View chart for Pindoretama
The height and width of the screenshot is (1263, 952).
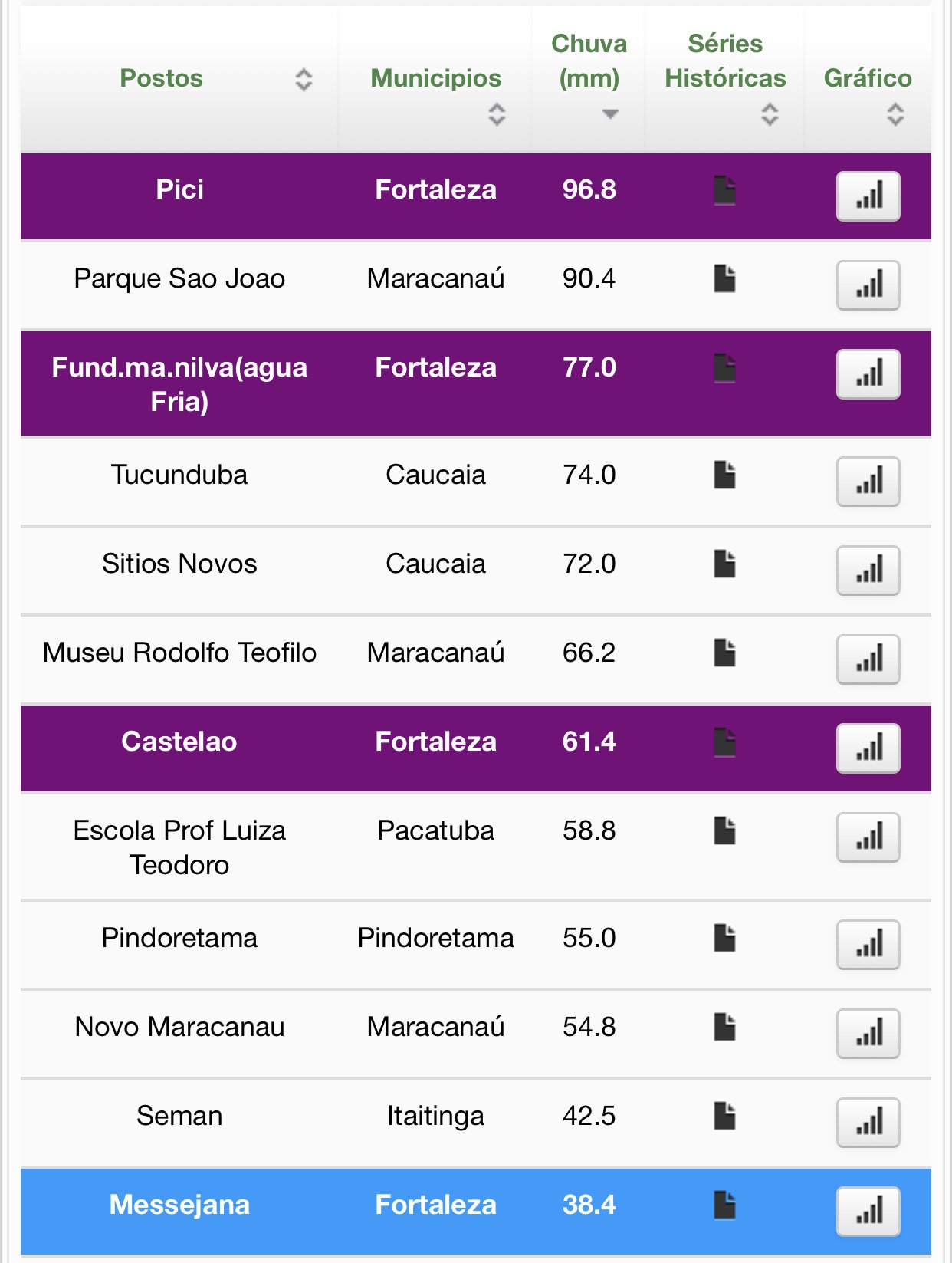868,945
